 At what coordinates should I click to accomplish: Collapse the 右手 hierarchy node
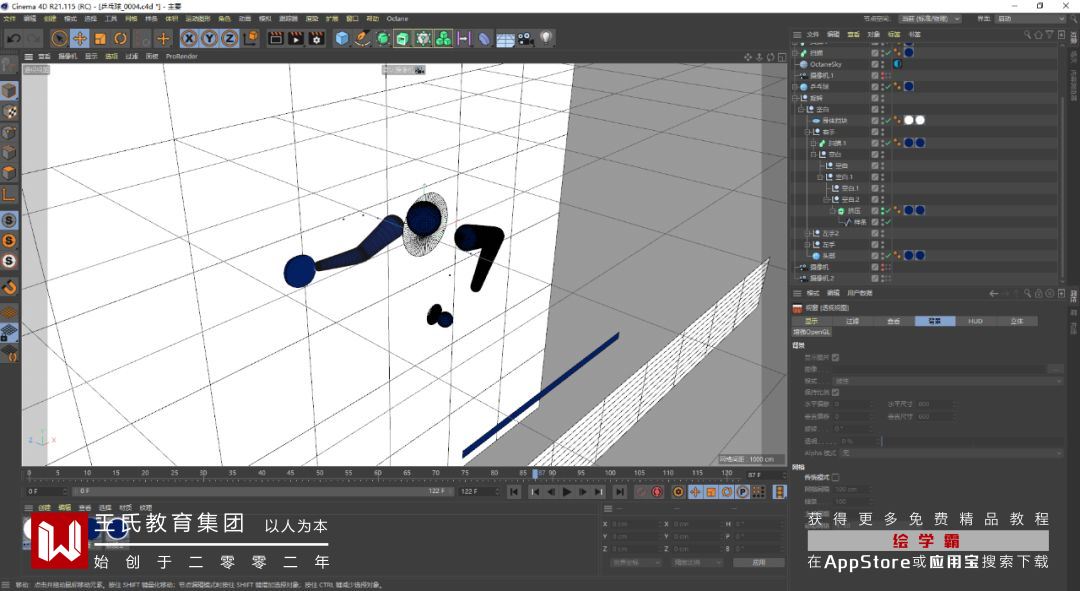click(x=808, y=132)
